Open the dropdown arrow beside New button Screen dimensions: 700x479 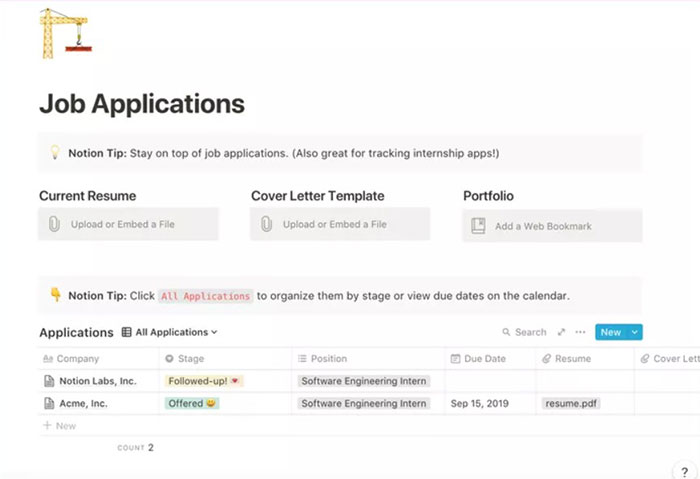coord(635,332)
